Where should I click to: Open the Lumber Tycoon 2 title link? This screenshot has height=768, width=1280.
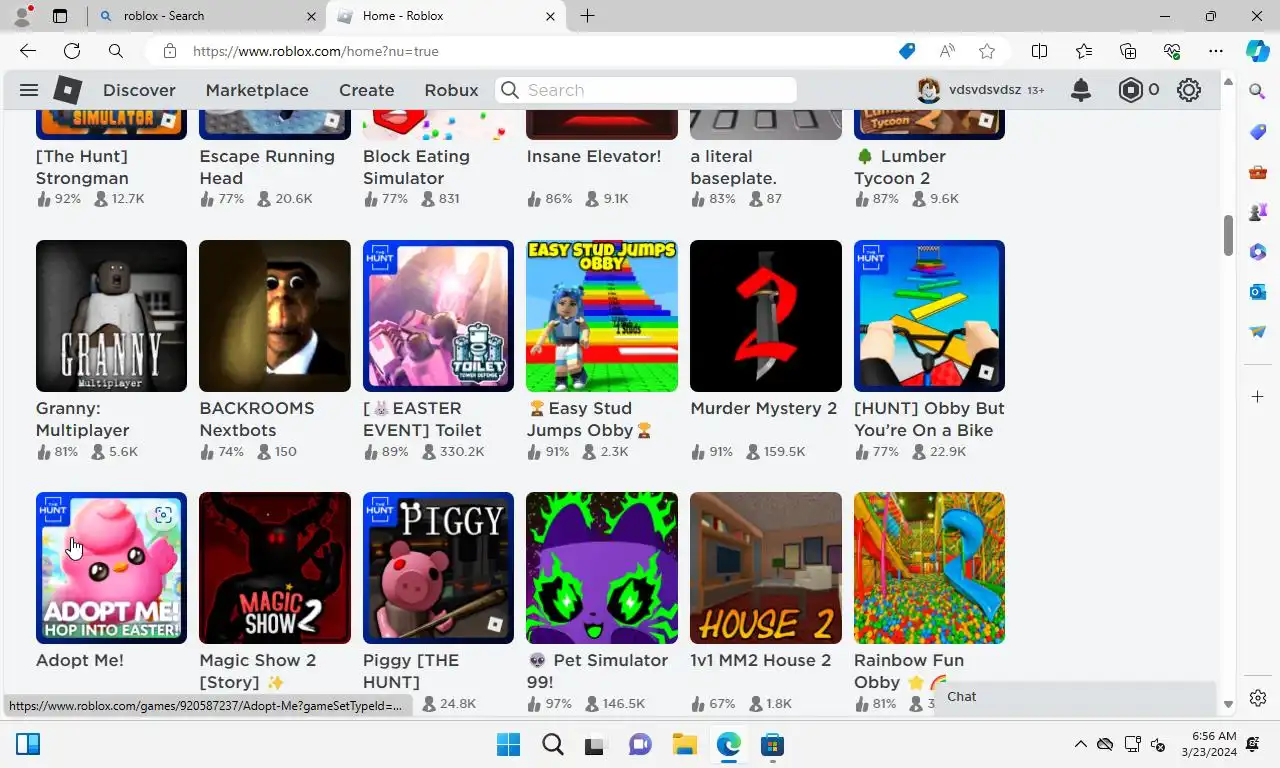[x=900, y=167]
